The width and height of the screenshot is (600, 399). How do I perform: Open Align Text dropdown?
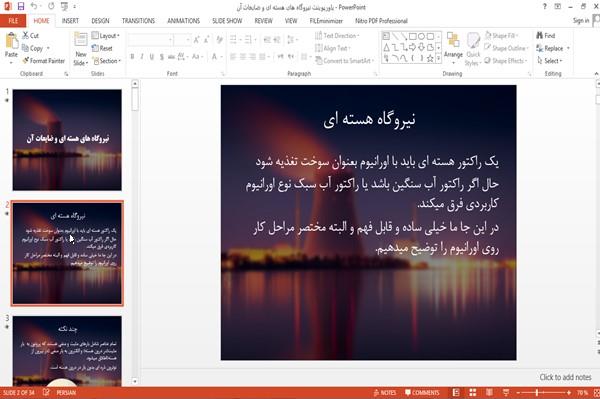tap(333, 48)
